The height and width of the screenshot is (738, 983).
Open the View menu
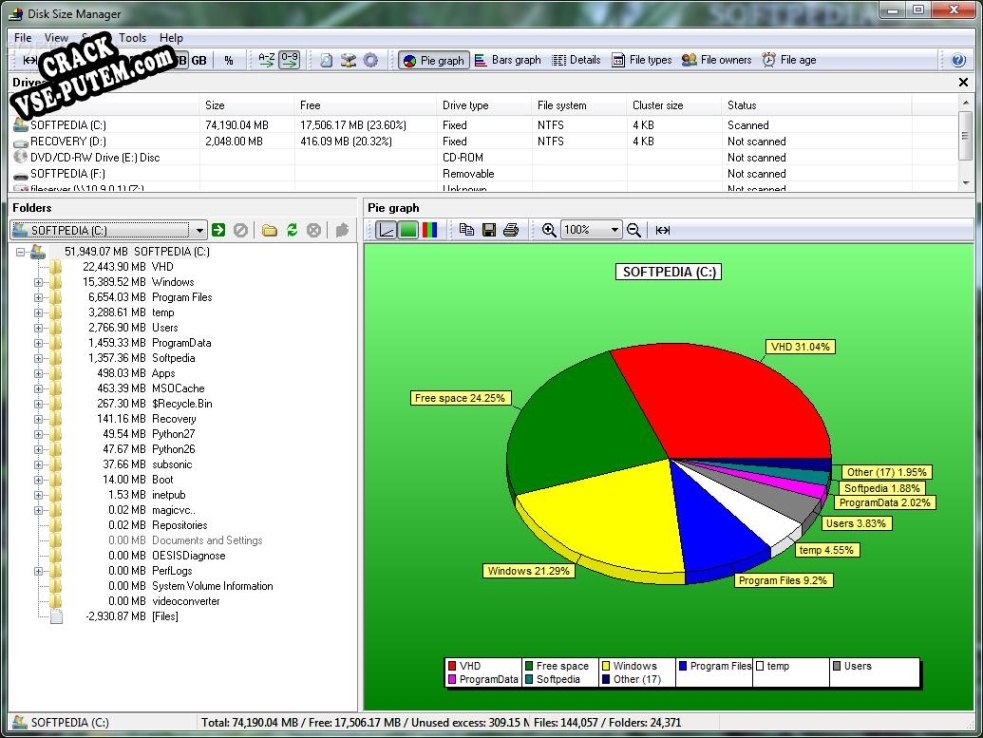pos(56,38)
